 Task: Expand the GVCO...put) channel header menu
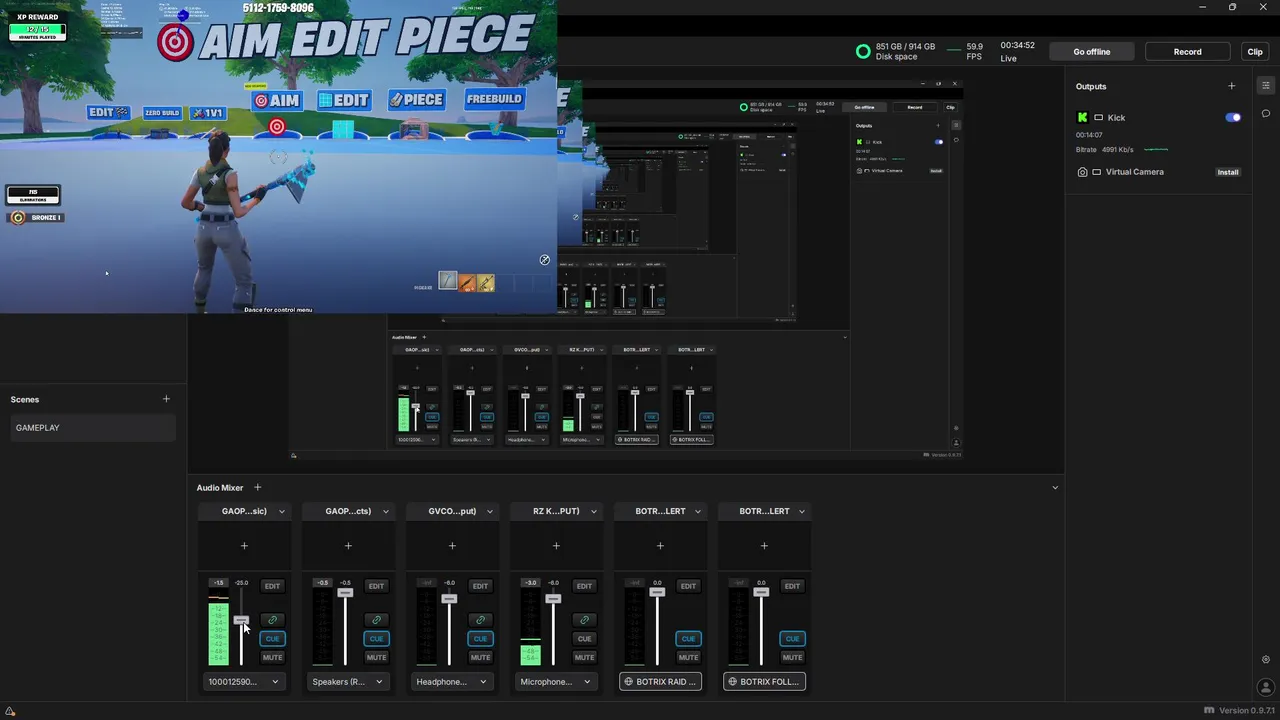pos(489,511)
